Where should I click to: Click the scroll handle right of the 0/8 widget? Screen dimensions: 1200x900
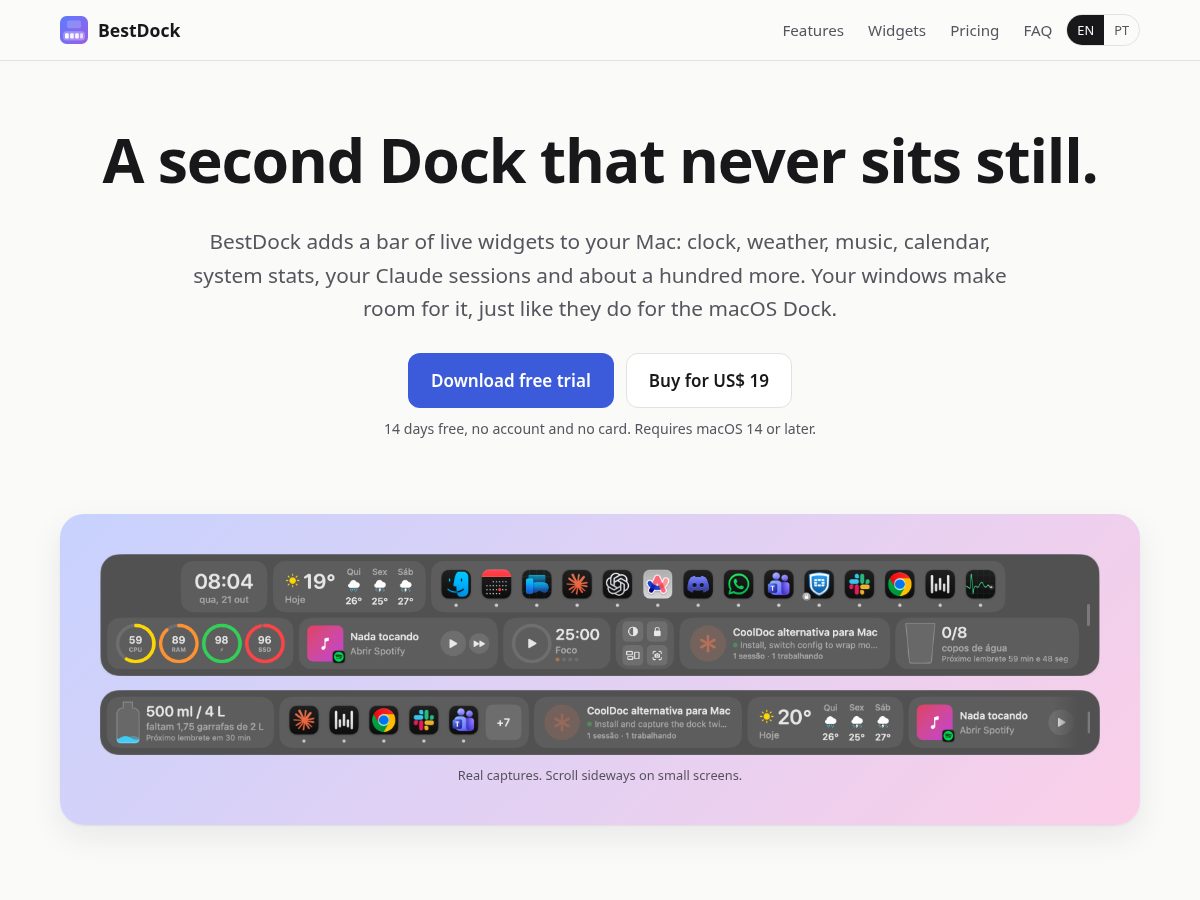1088,615
